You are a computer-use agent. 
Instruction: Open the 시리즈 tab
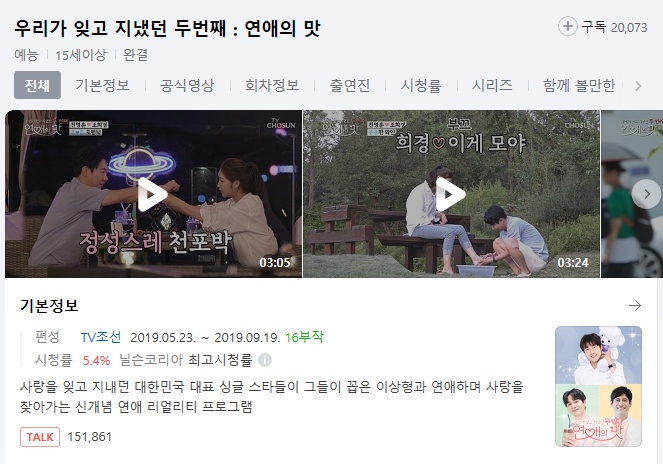492,85
